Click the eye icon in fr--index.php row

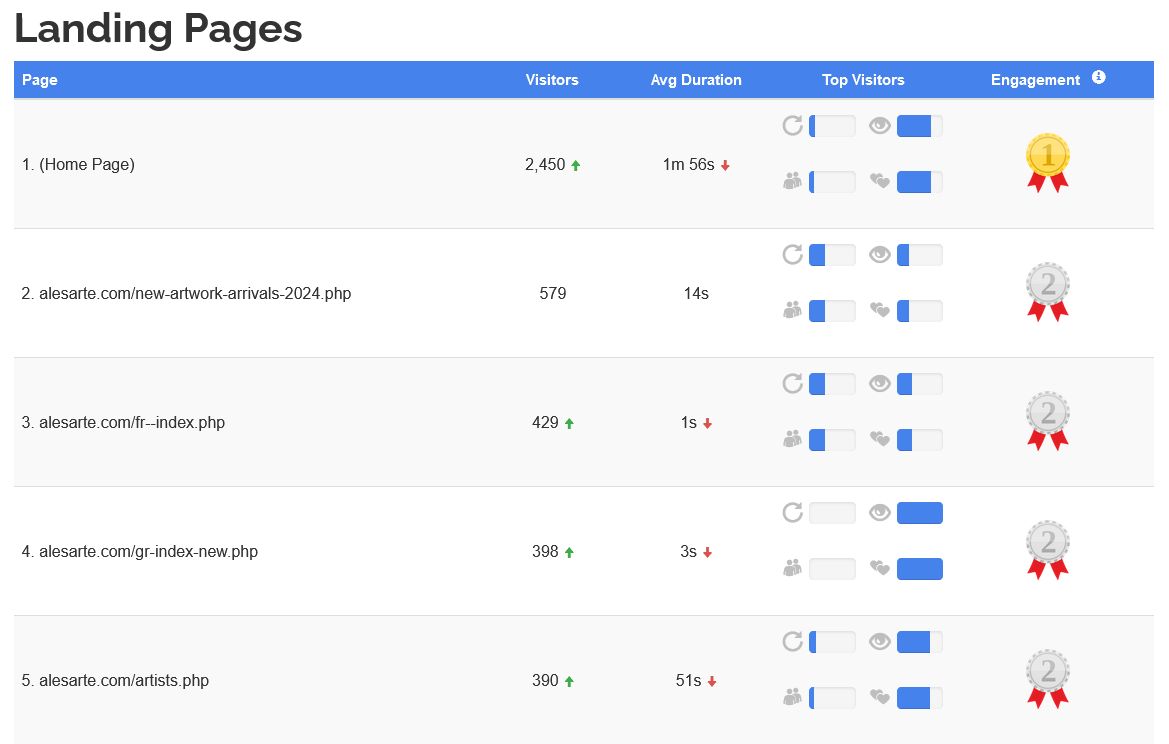click(x=880, y=384)
